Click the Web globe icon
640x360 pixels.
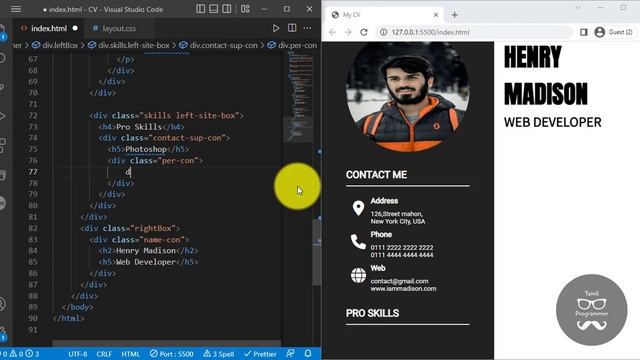coord(358,276)
